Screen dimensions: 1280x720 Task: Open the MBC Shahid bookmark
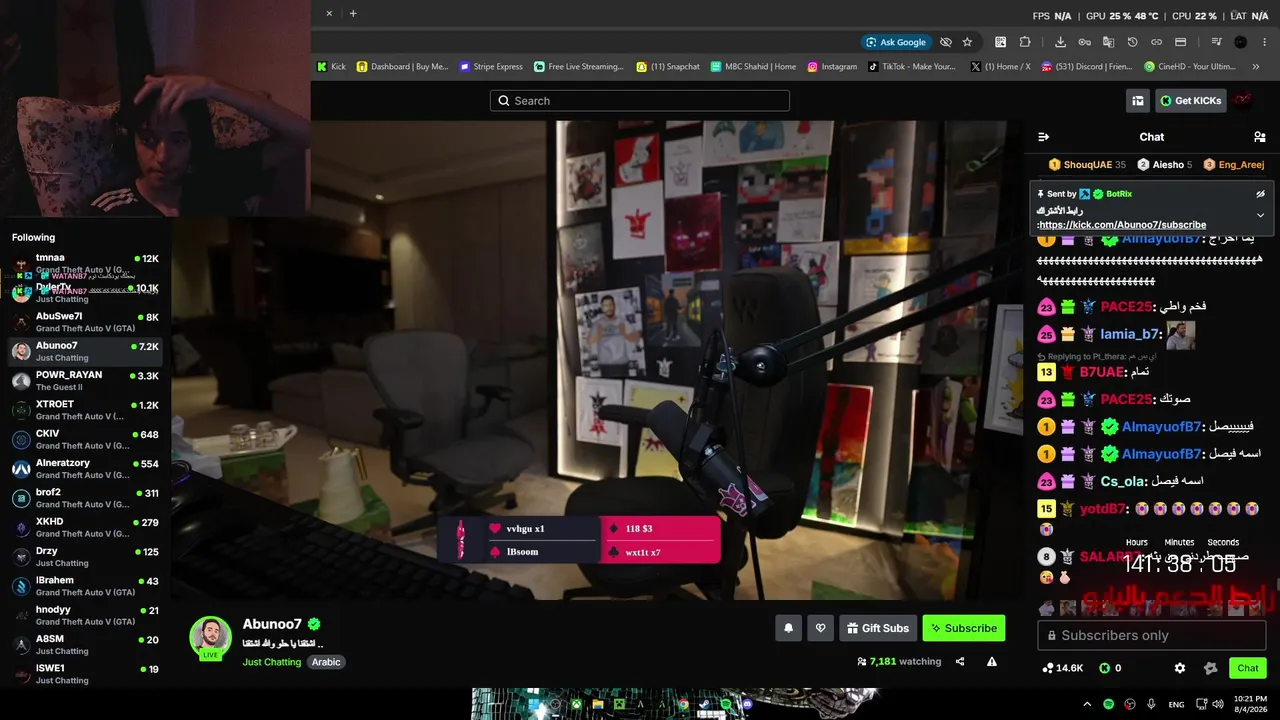753,67
